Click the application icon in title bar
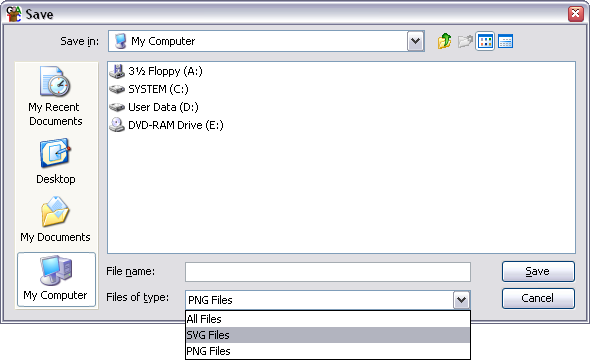Image resolution: width=590 pixels, height=360 pixels. pos(14,14)
